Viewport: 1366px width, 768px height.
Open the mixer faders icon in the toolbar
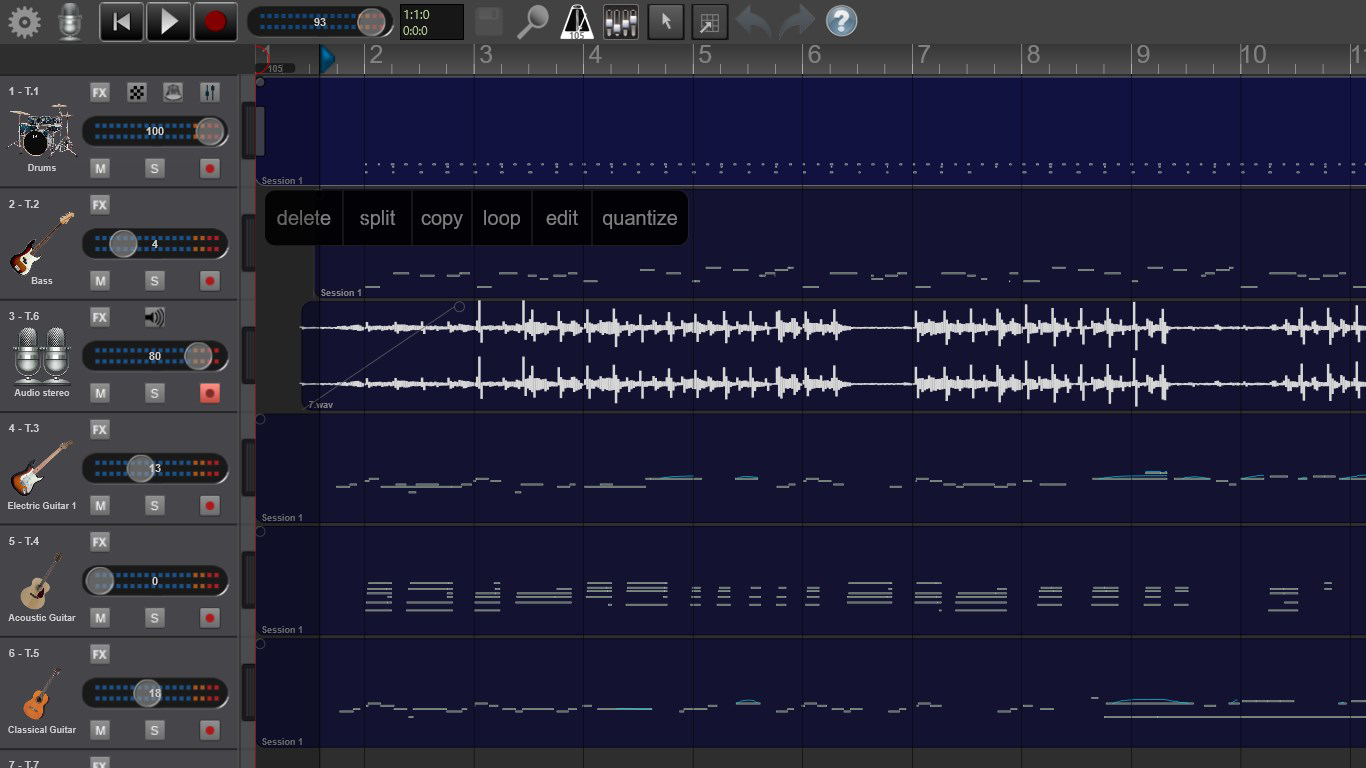(x=619, y=20)
